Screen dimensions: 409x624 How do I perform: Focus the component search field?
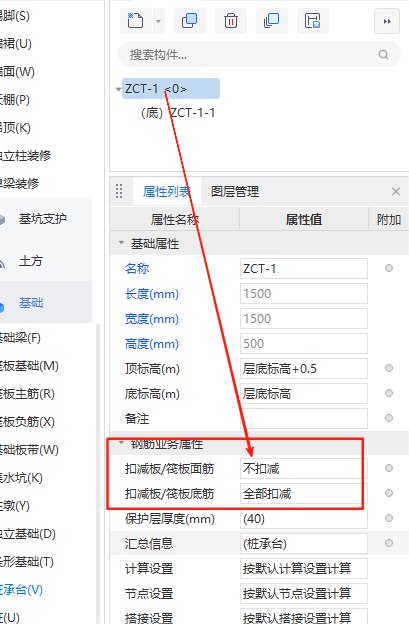(259, 55)
